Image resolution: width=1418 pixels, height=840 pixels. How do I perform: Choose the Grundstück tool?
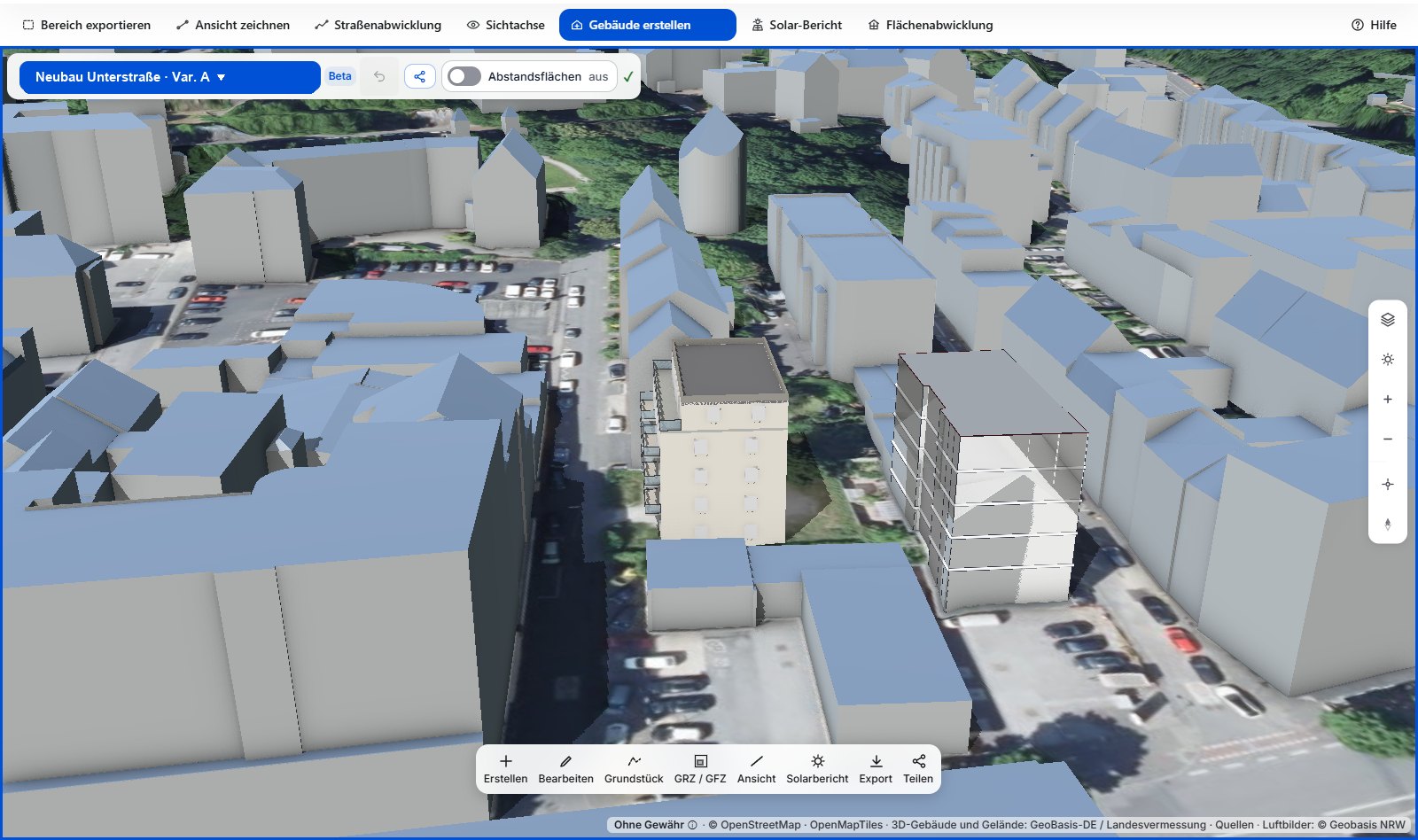(x=634, y=769)
